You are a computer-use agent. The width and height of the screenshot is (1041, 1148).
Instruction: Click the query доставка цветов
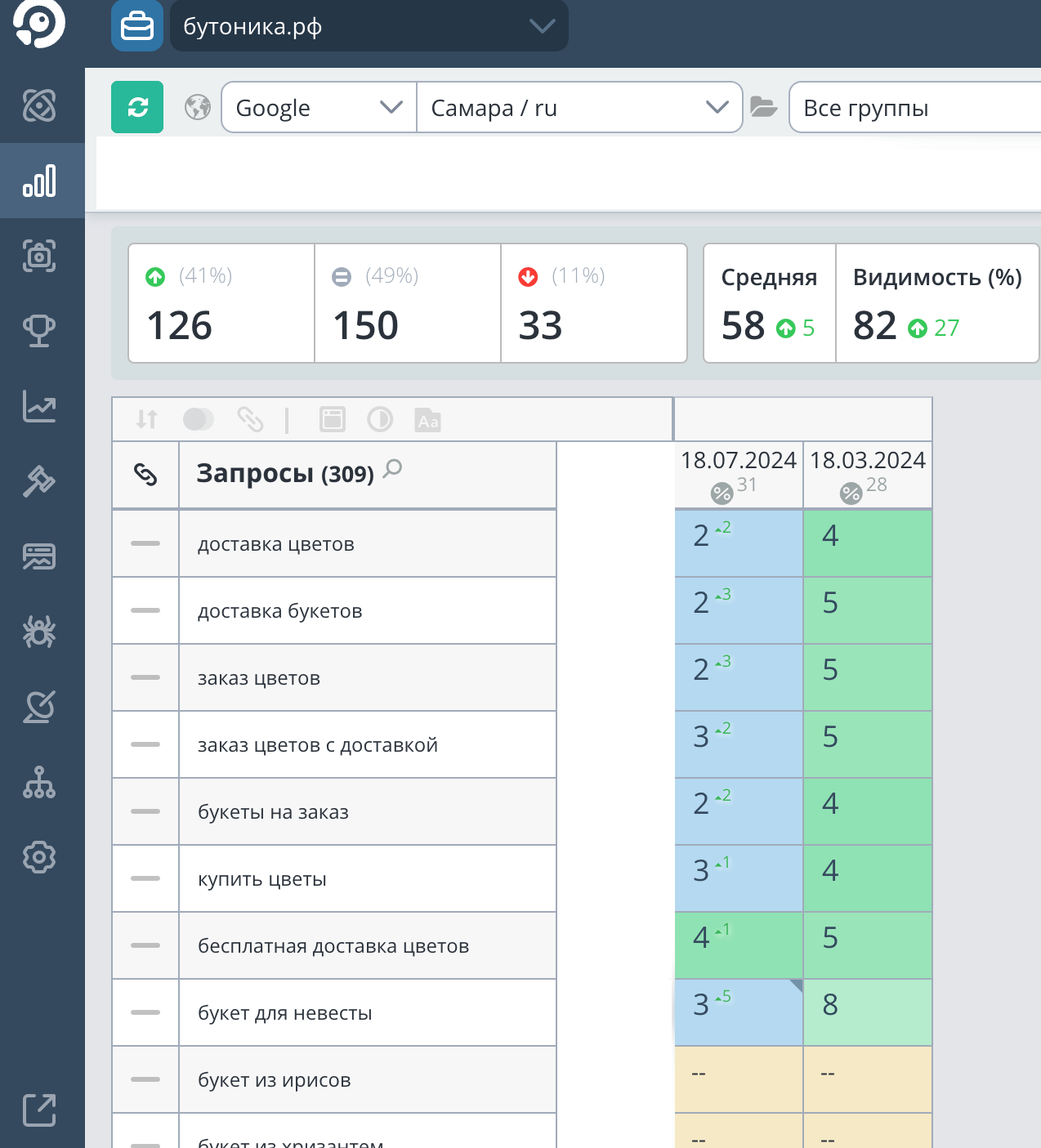[276, 544]
